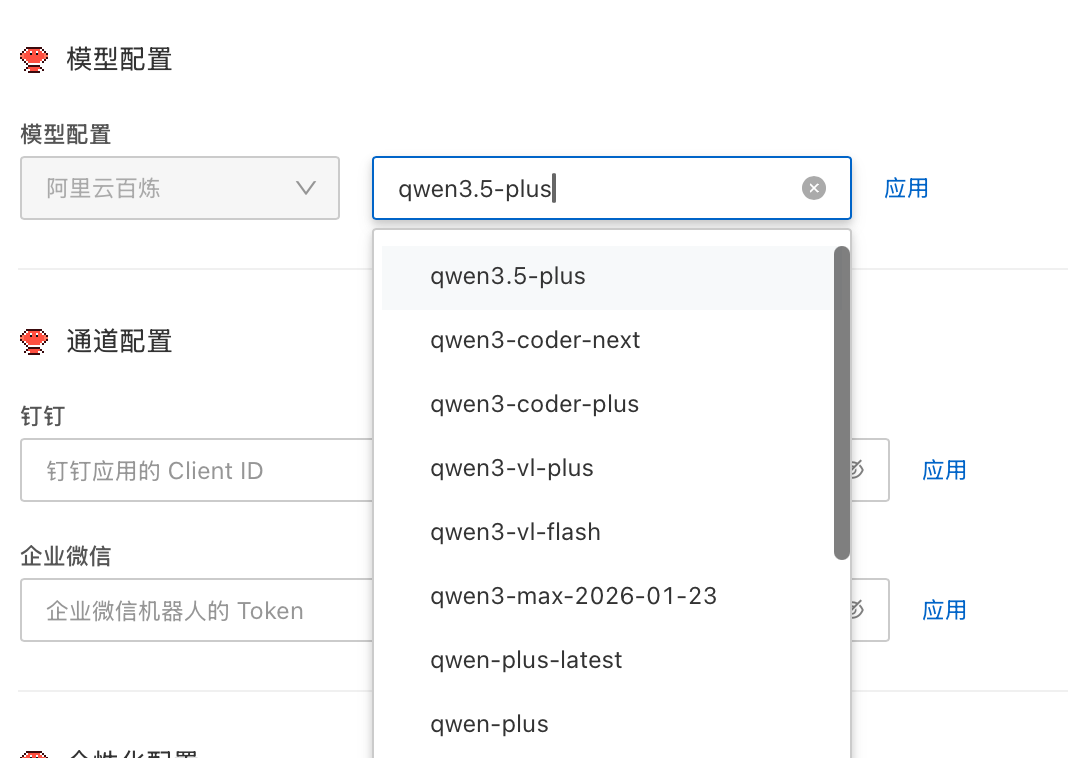Select qwen3-max-2026-01-23 option
This screenshot has height=758, width=1068.
pos(608,597)
